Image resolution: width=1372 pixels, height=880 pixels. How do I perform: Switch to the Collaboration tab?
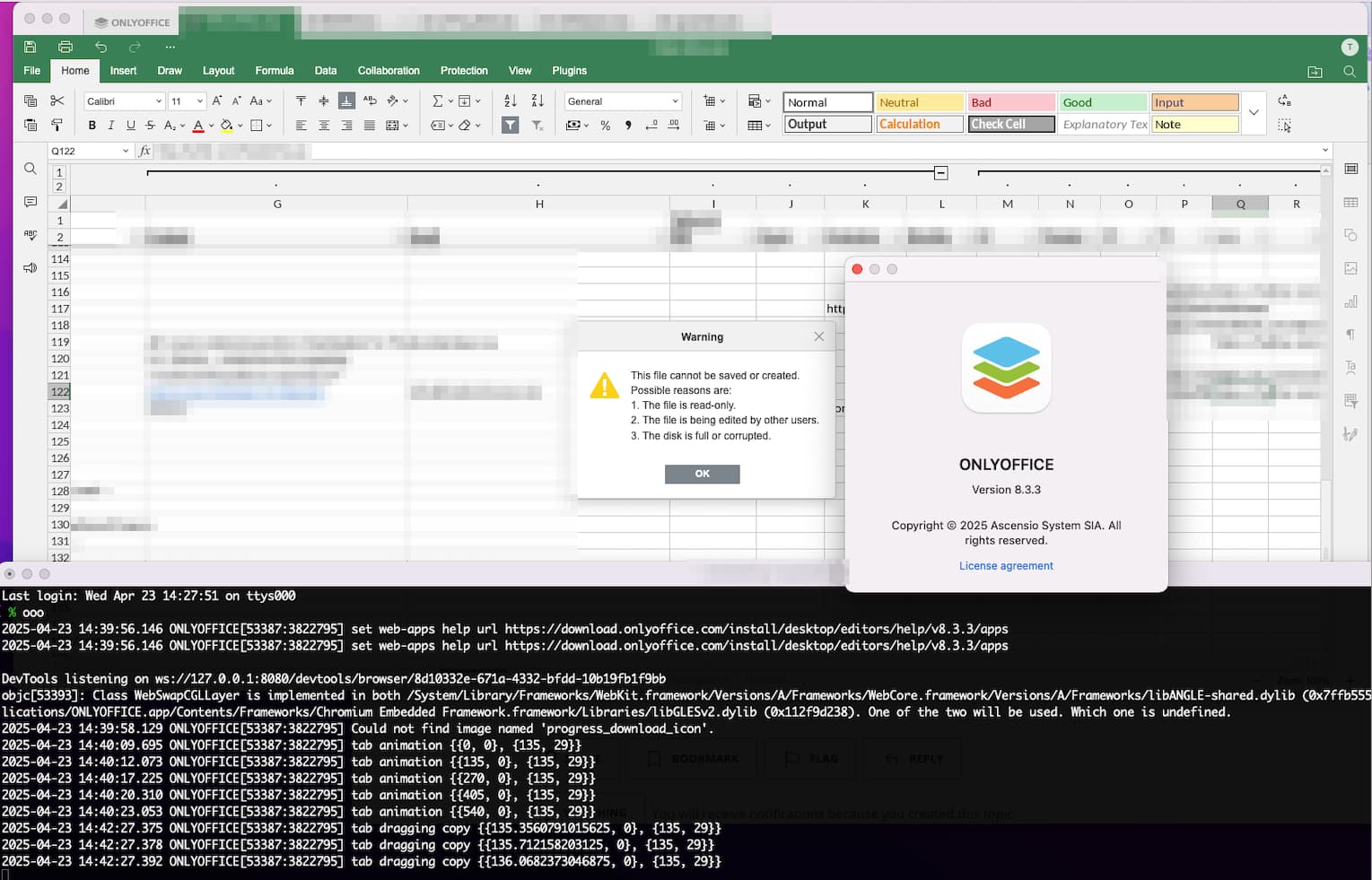389,71
